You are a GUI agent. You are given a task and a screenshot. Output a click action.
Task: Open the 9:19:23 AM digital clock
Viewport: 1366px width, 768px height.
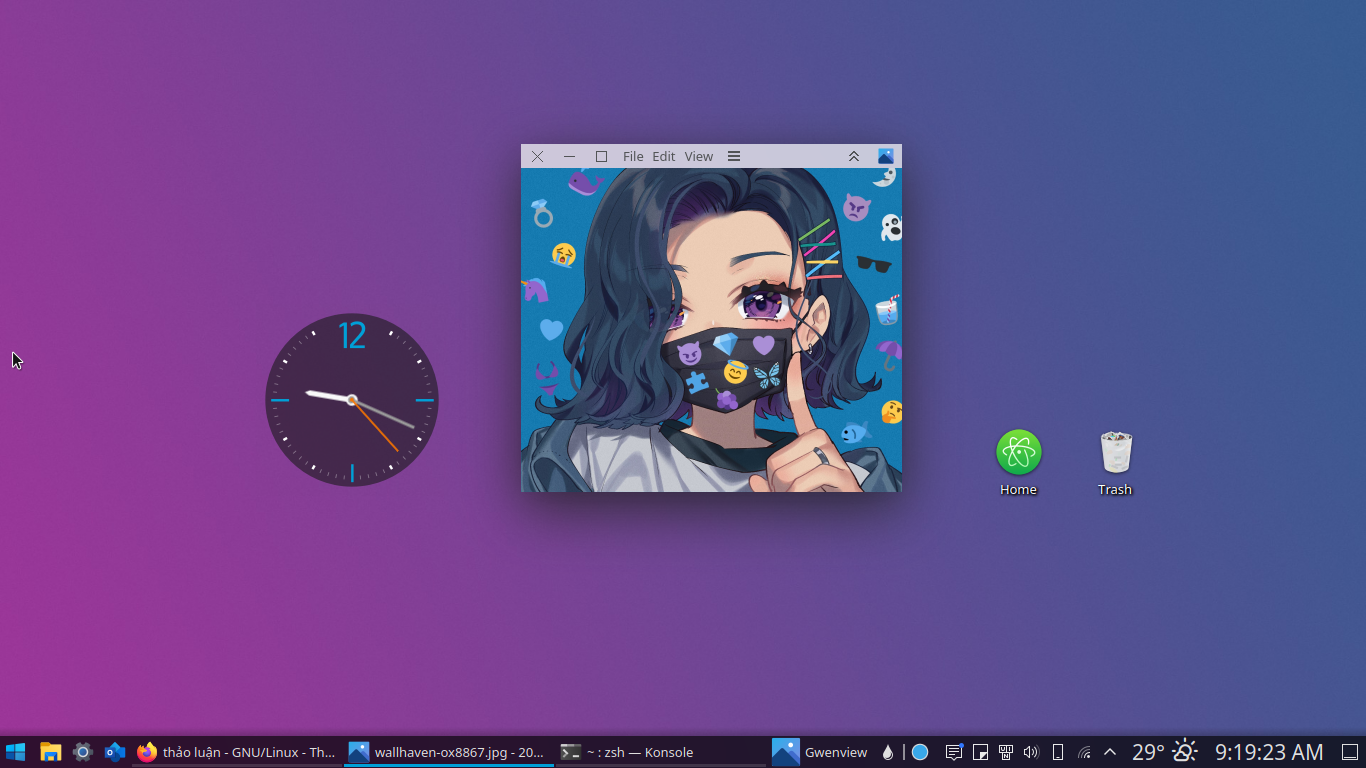[1269, 752]
